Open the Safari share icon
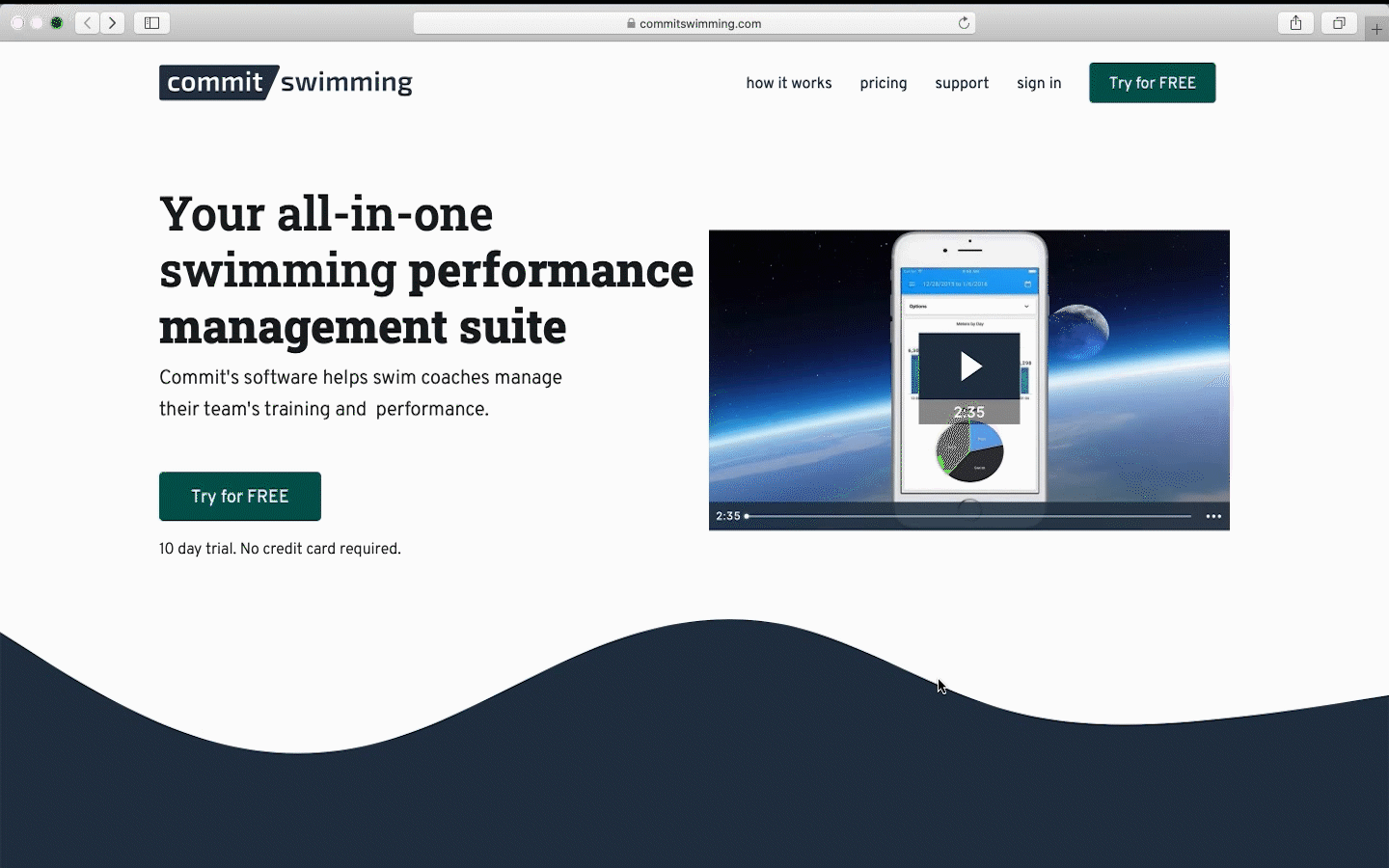The image size is (1389, 868). point(1296,22)
